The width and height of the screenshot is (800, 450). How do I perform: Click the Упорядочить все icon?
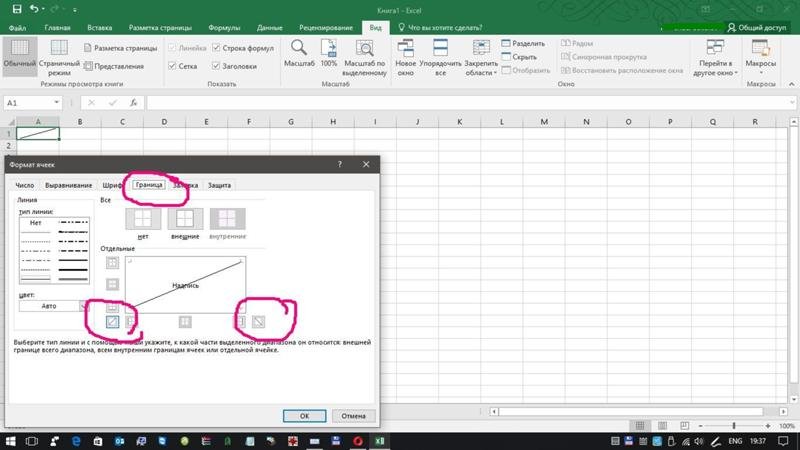click(440, 50)
